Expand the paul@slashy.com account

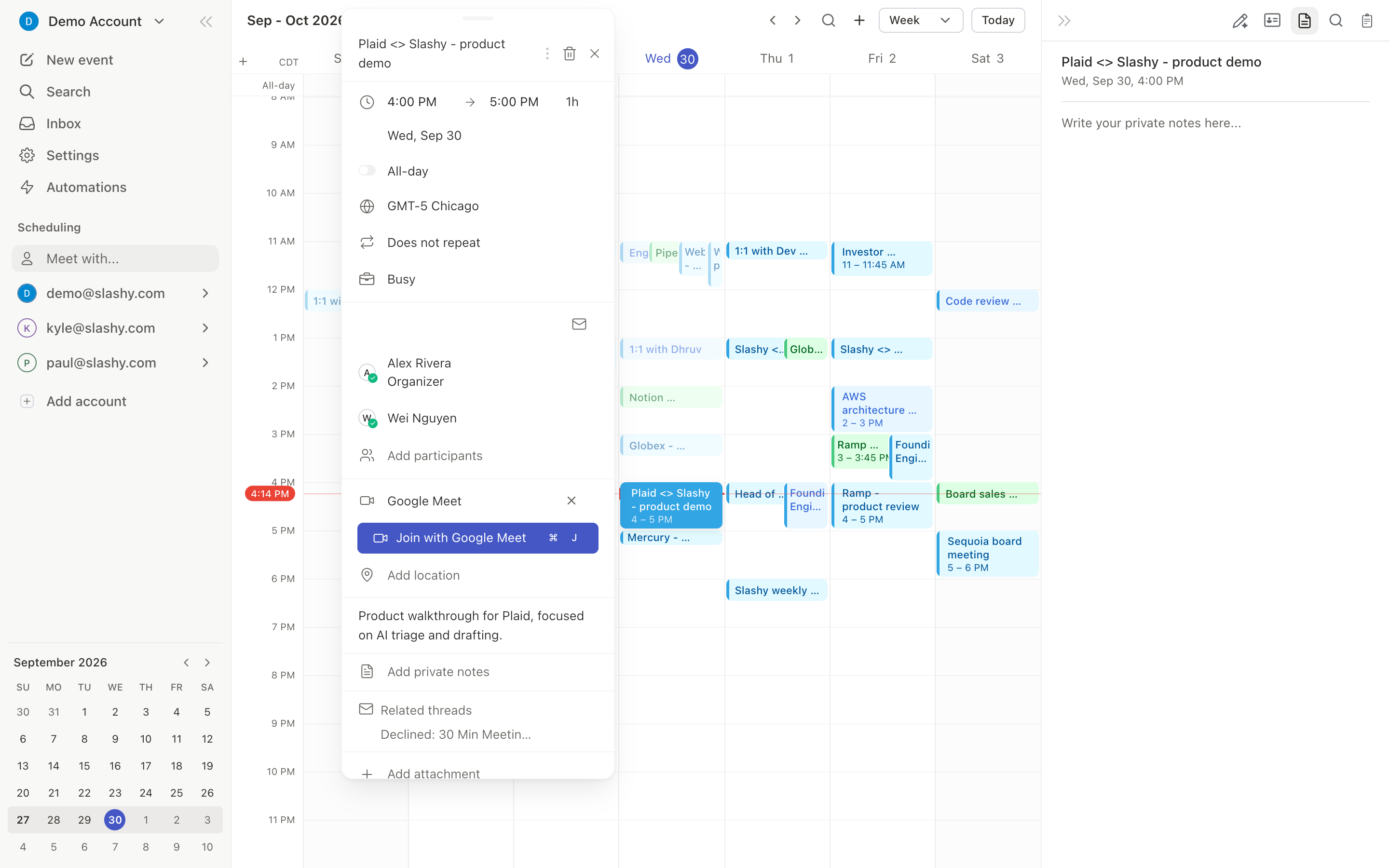(x=205, y=363)
